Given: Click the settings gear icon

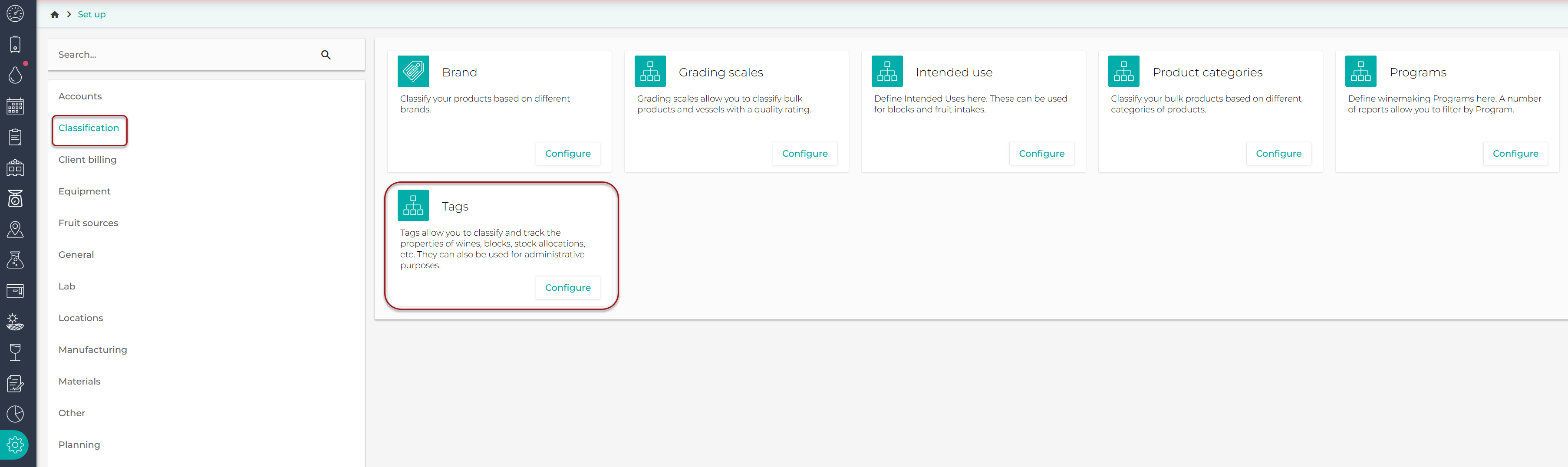Looking at the screenshot, I should [x=15, y=445].
